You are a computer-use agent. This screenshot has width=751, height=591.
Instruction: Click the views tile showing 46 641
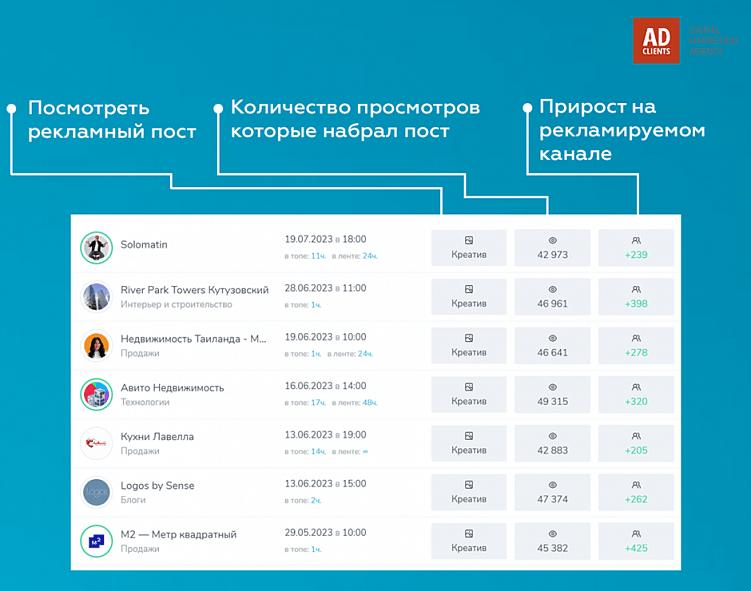[552, 345]
